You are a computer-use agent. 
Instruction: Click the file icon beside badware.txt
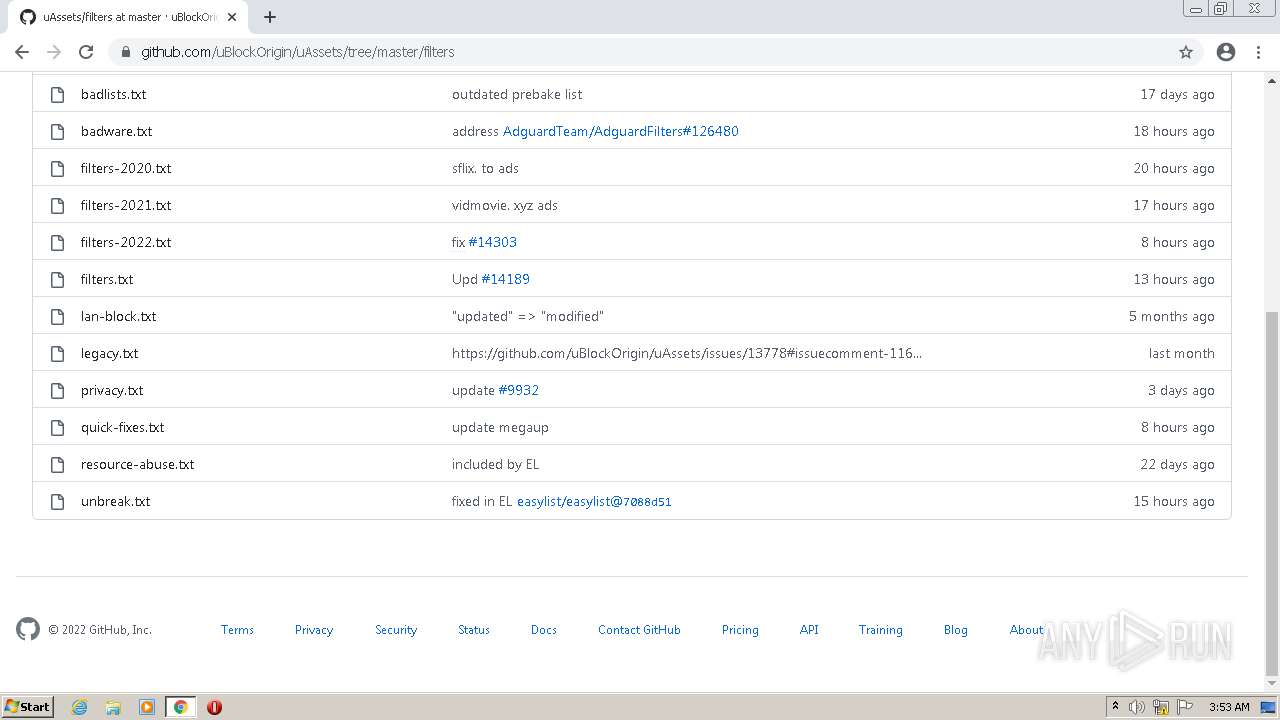[x=58, y=131]
